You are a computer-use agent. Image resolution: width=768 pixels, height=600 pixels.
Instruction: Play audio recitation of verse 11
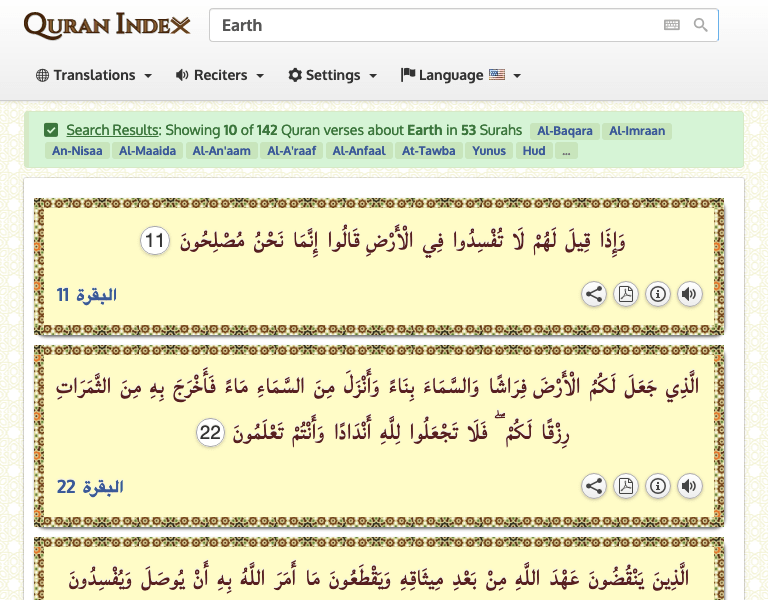pyautogui.click(x=689, y=294)
